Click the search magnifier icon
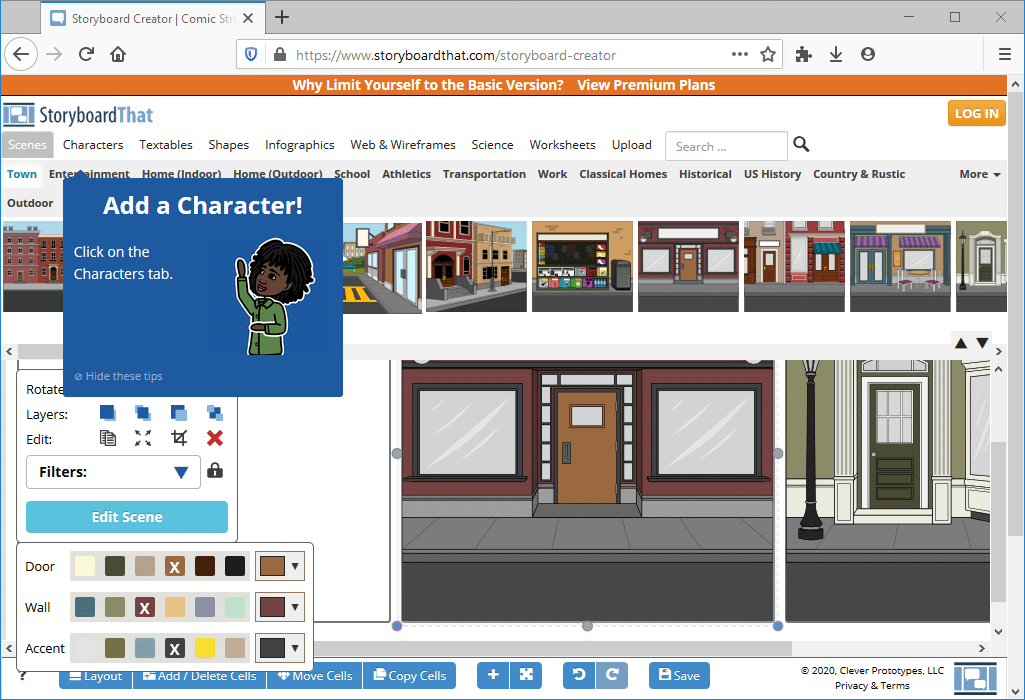 point(801,145)
